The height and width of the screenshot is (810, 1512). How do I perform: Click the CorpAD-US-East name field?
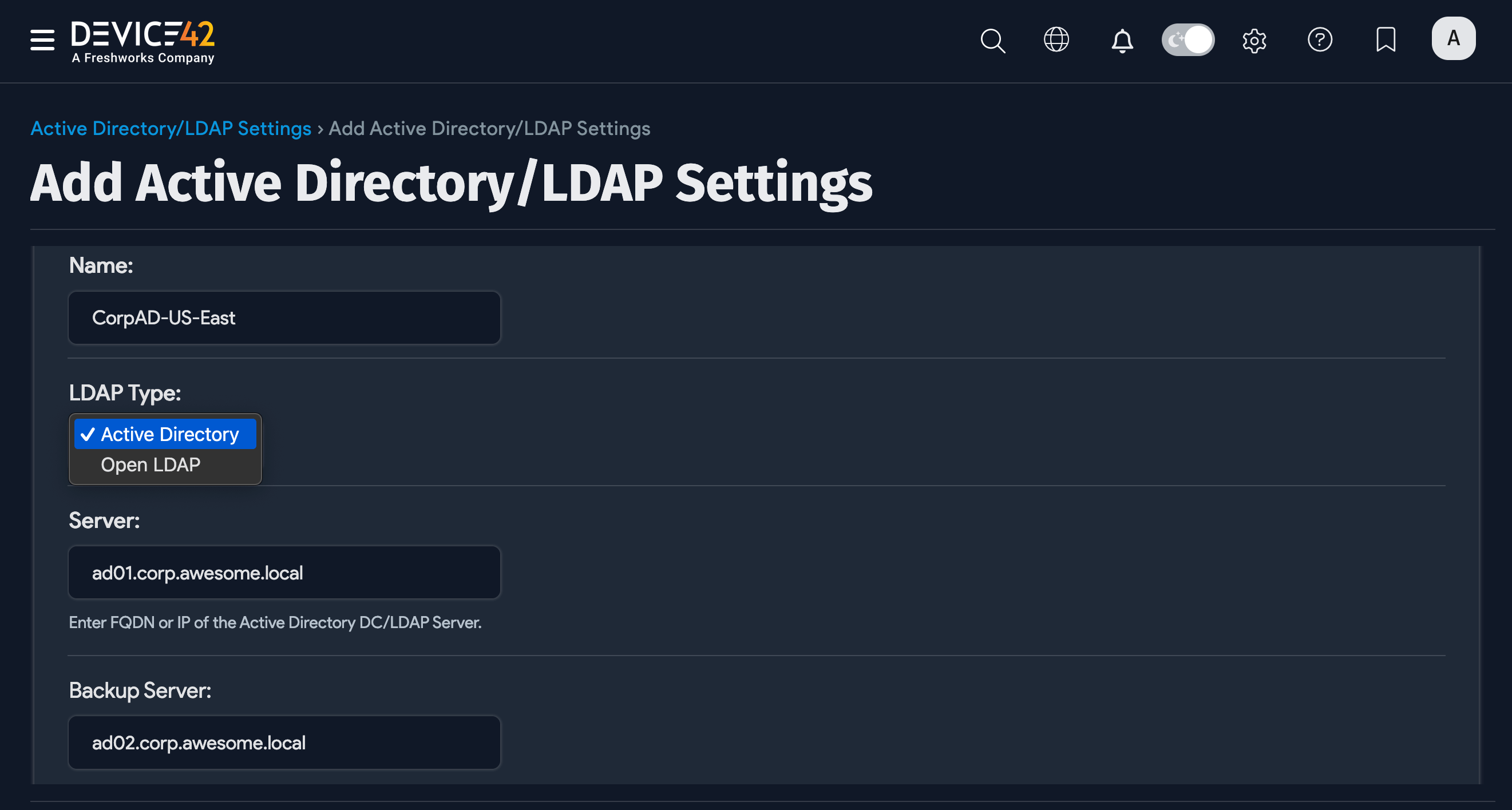tap(284, 318)
